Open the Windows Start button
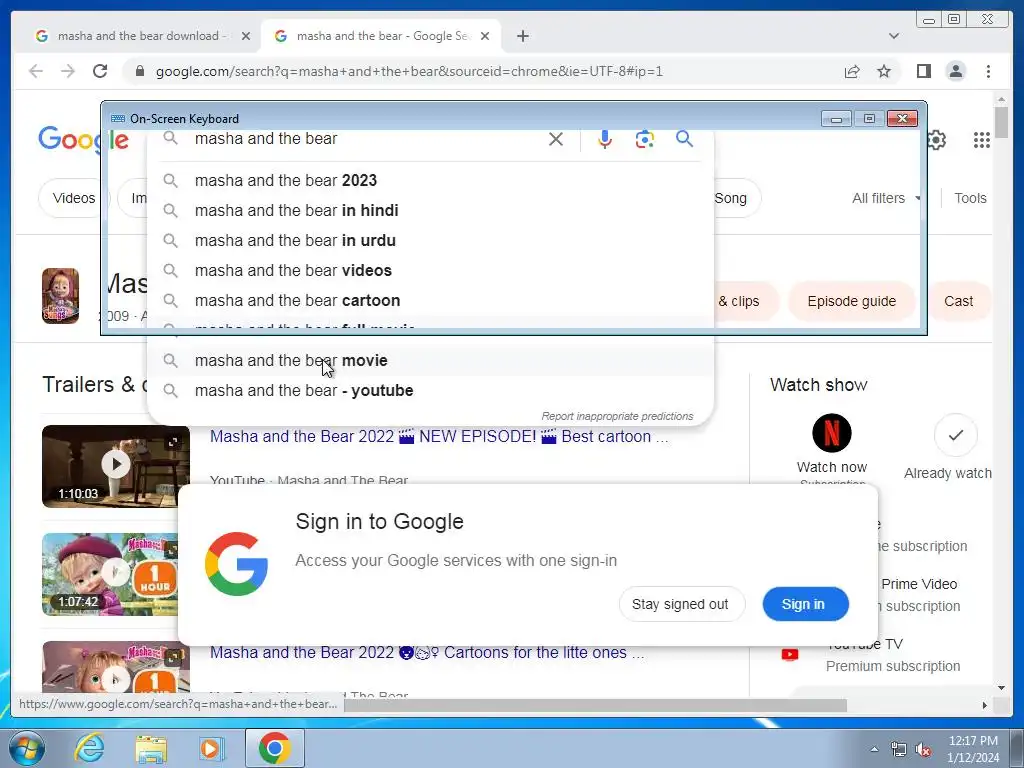Screen dimensions: 1024x768 coord(26,748)
